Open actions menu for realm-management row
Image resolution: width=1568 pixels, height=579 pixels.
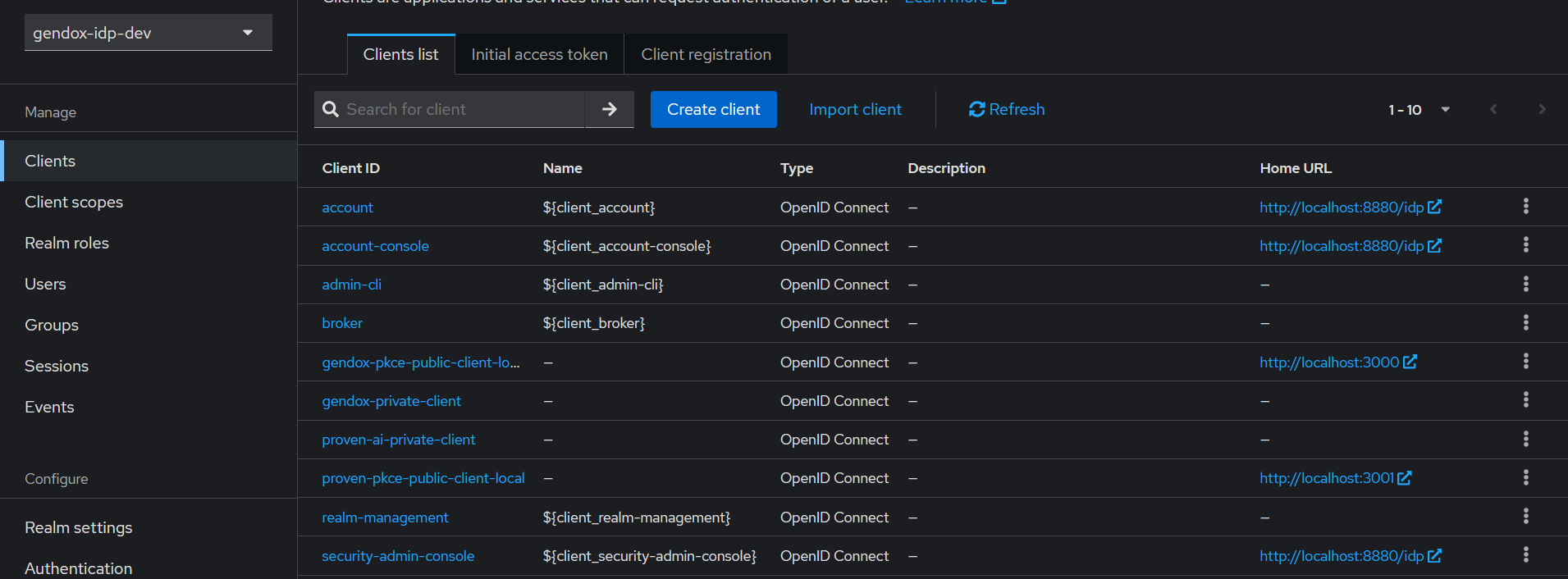1525,517
